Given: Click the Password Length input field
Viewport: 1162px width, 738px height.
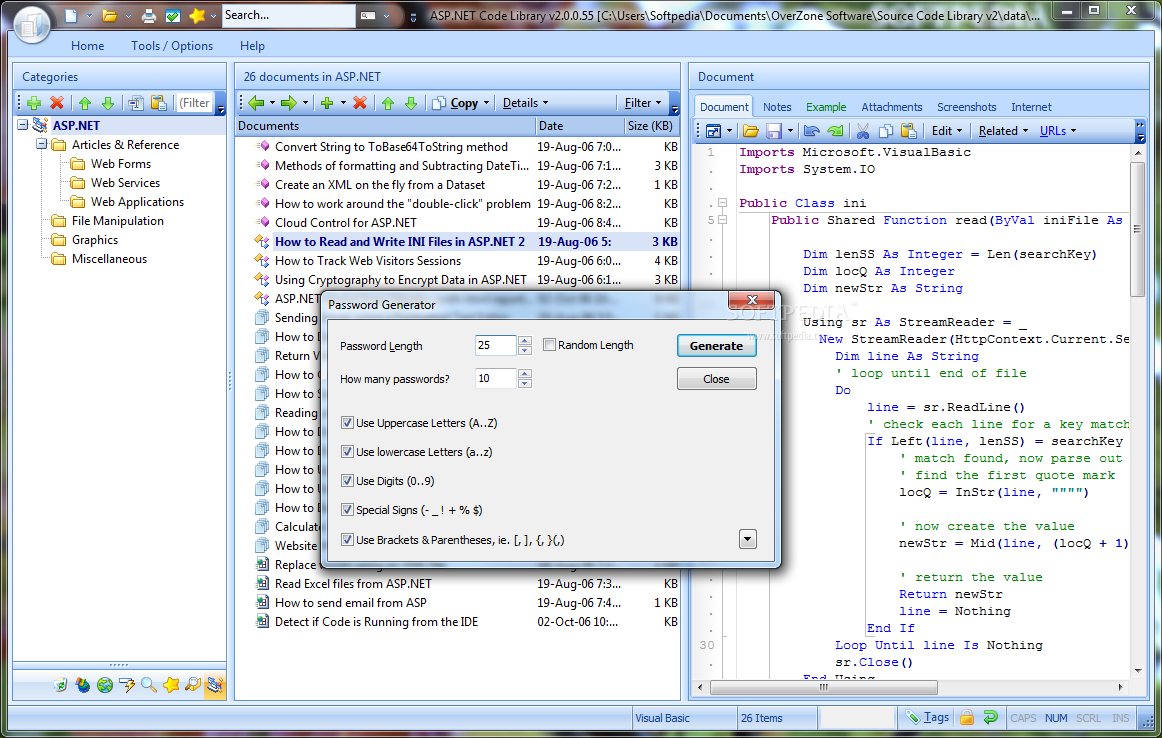Looking at the screenshot, I should (x=495, y=345).
